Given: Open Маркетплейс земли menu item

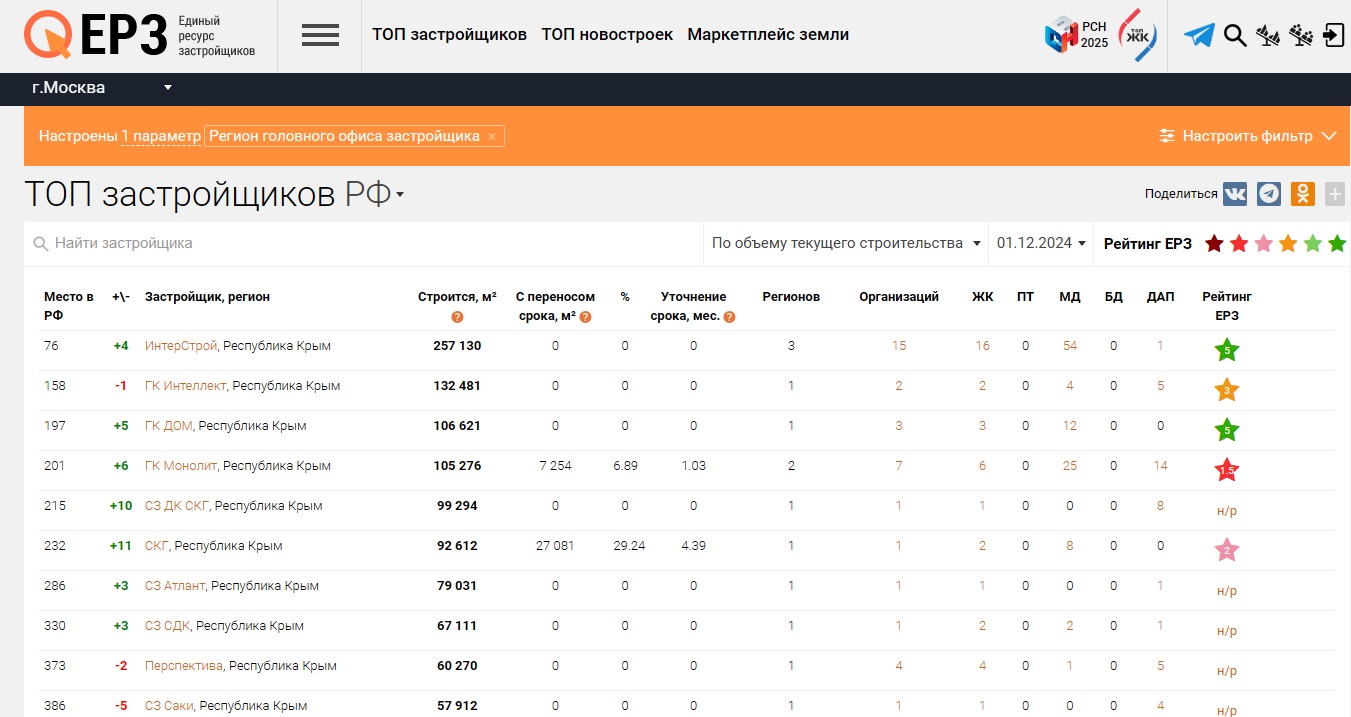Looking at the screenshot, I should (x=768, y=34).
